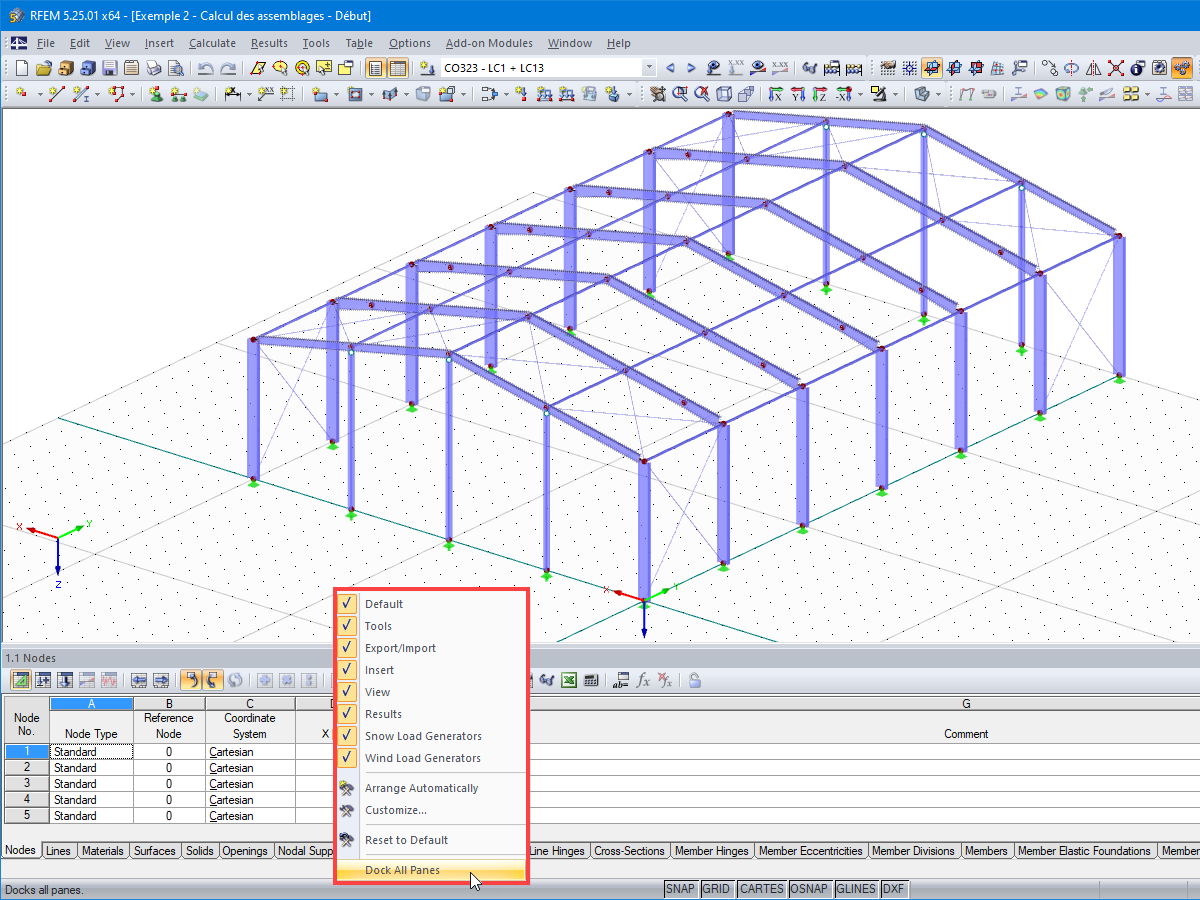Click the Excel export icon in table toolbar
1200x900 pixels.
(x=568, y=680)
